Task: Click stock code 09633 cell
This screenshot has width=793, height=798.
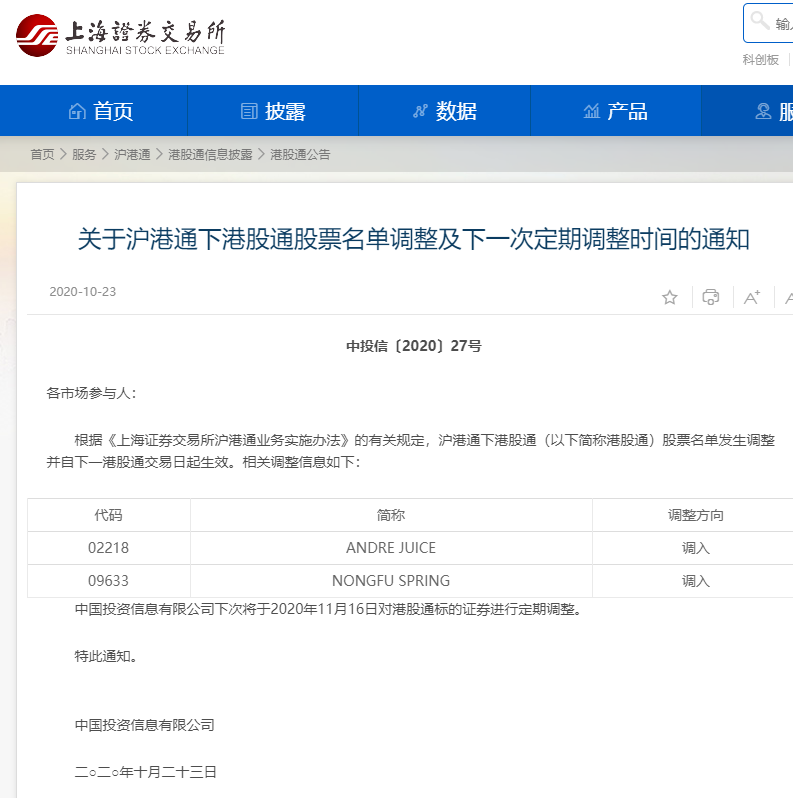Action: tap(108, 581)
